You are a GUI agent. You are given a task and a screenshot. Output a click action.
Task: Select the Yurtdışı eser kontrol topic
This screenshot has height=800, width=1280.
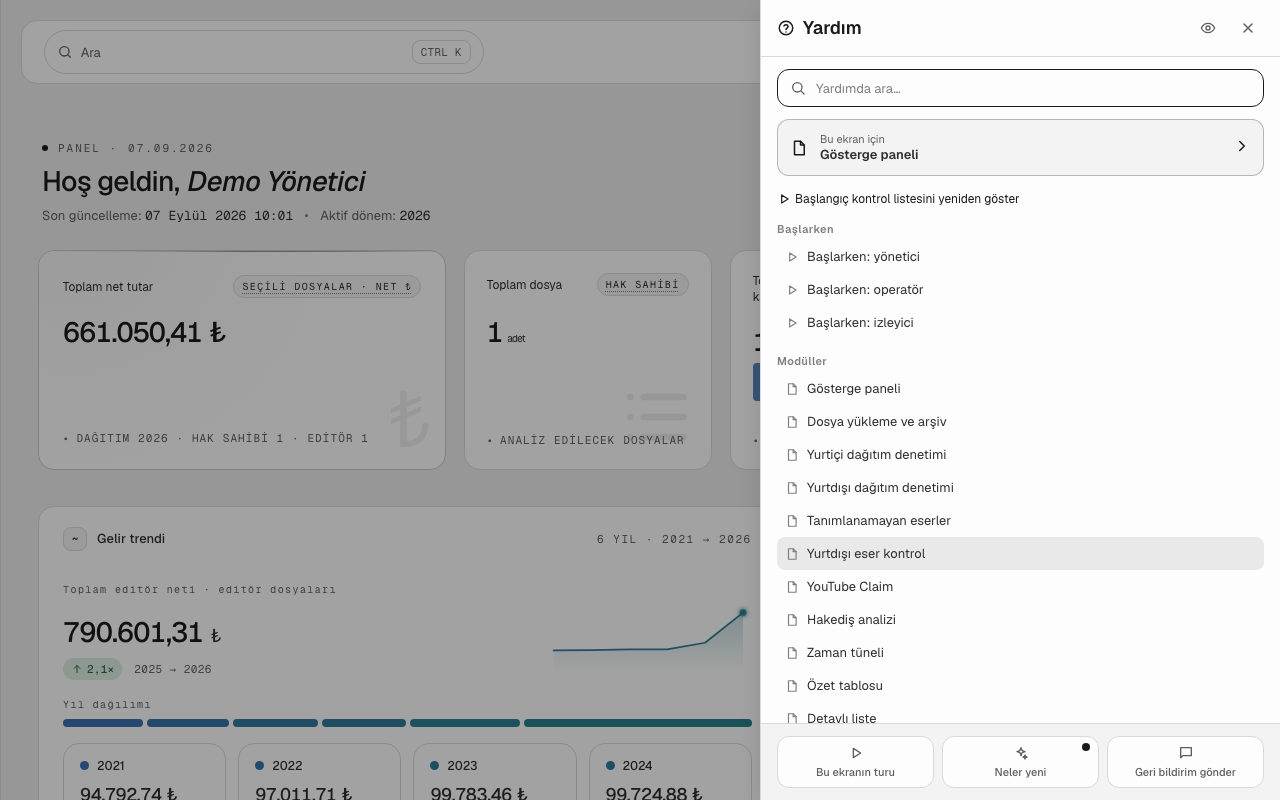pyautogui.click(x=1020, y=554)
